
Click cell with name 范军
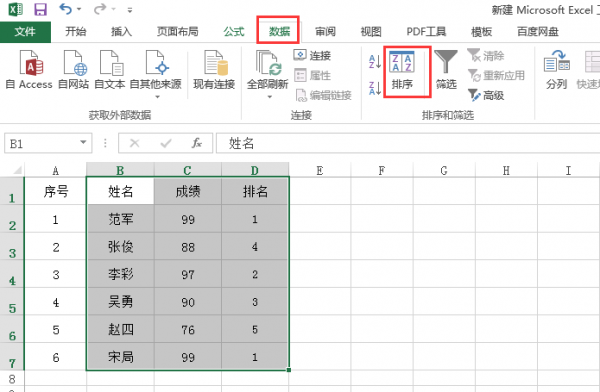click(121, 219)
